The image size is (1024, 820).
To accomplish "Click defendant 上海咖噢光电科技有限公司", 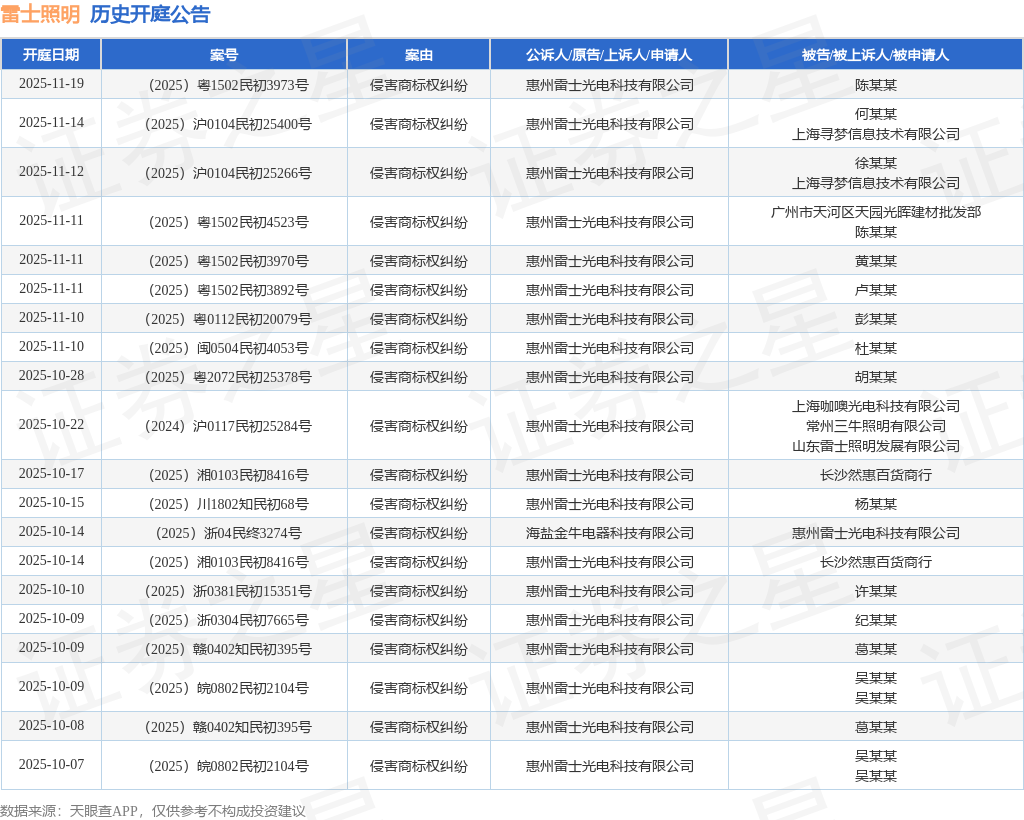I will [876, 406].
